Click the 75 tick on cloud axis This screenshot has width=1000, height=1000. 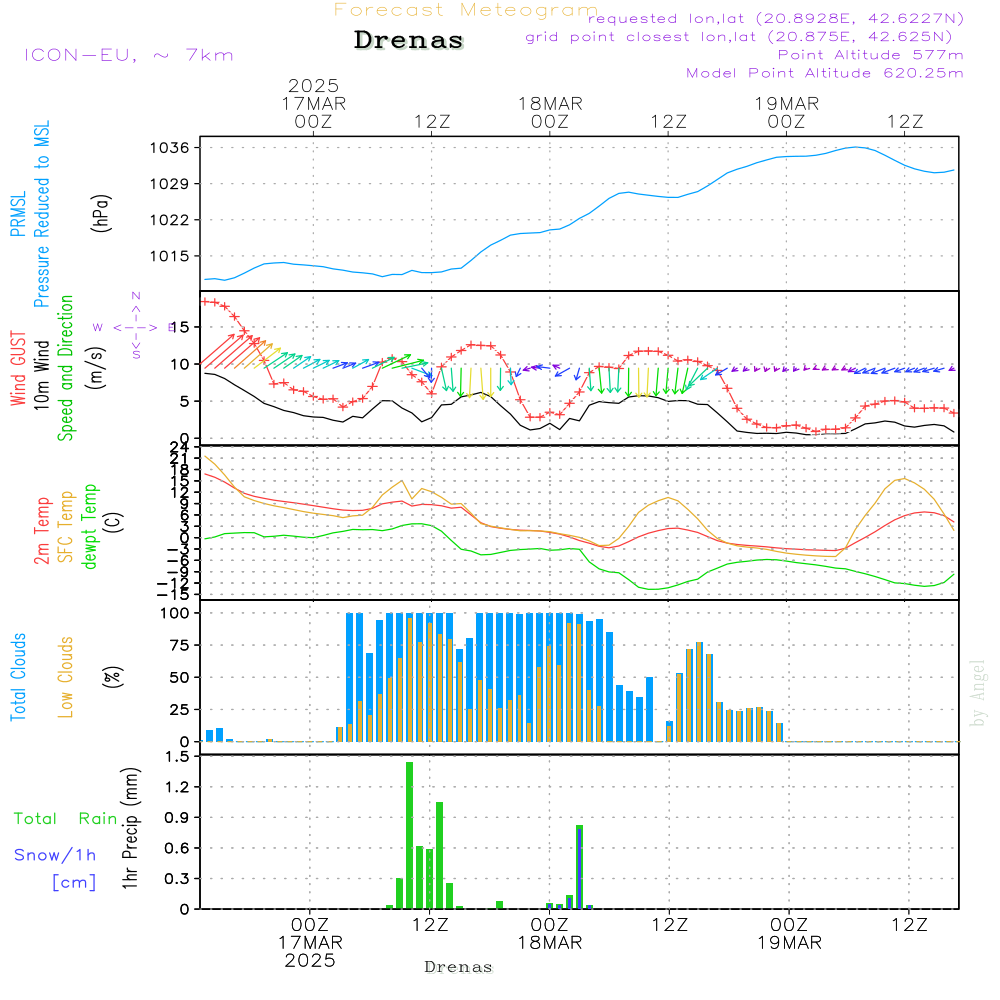coord(179,645)
